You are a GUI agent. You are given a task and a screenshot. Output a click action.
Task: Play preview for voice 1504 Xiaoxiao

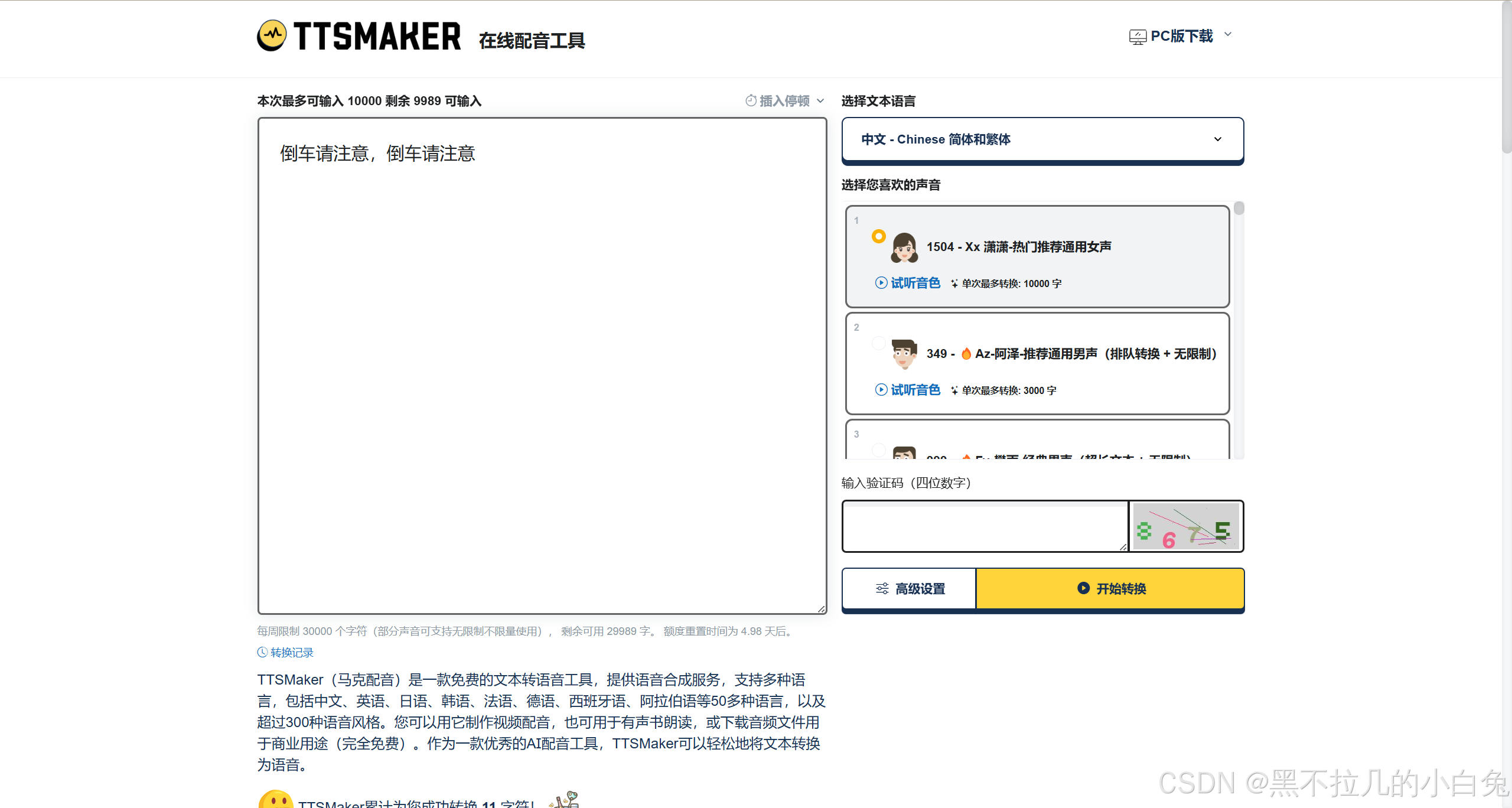tap(907, 283)
